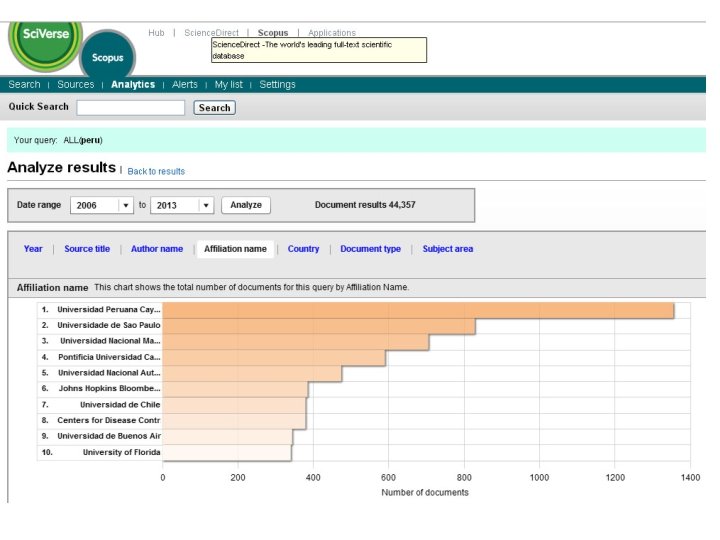The image size is (720, 540).
Task: Click the 'Analyze results' heading
Action: tap(62, 168)
